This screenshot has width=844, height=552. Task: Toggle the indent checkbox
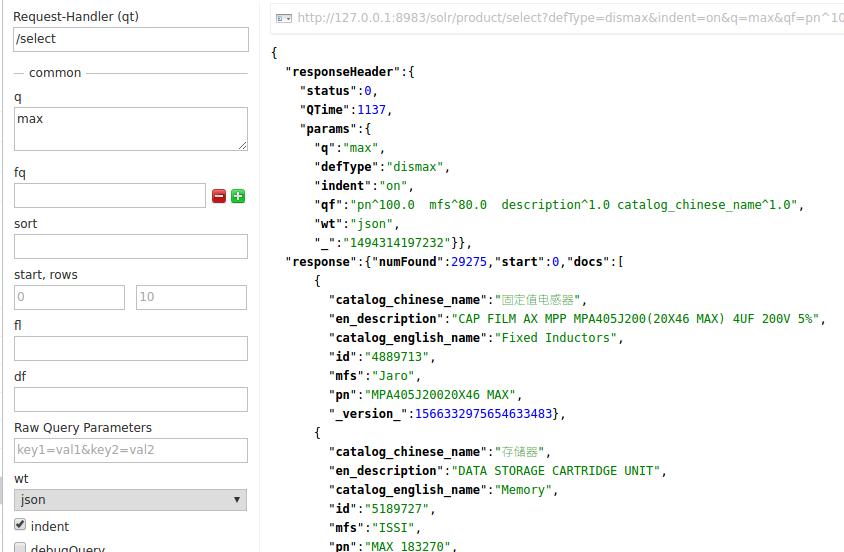click(x=20, y=525)
